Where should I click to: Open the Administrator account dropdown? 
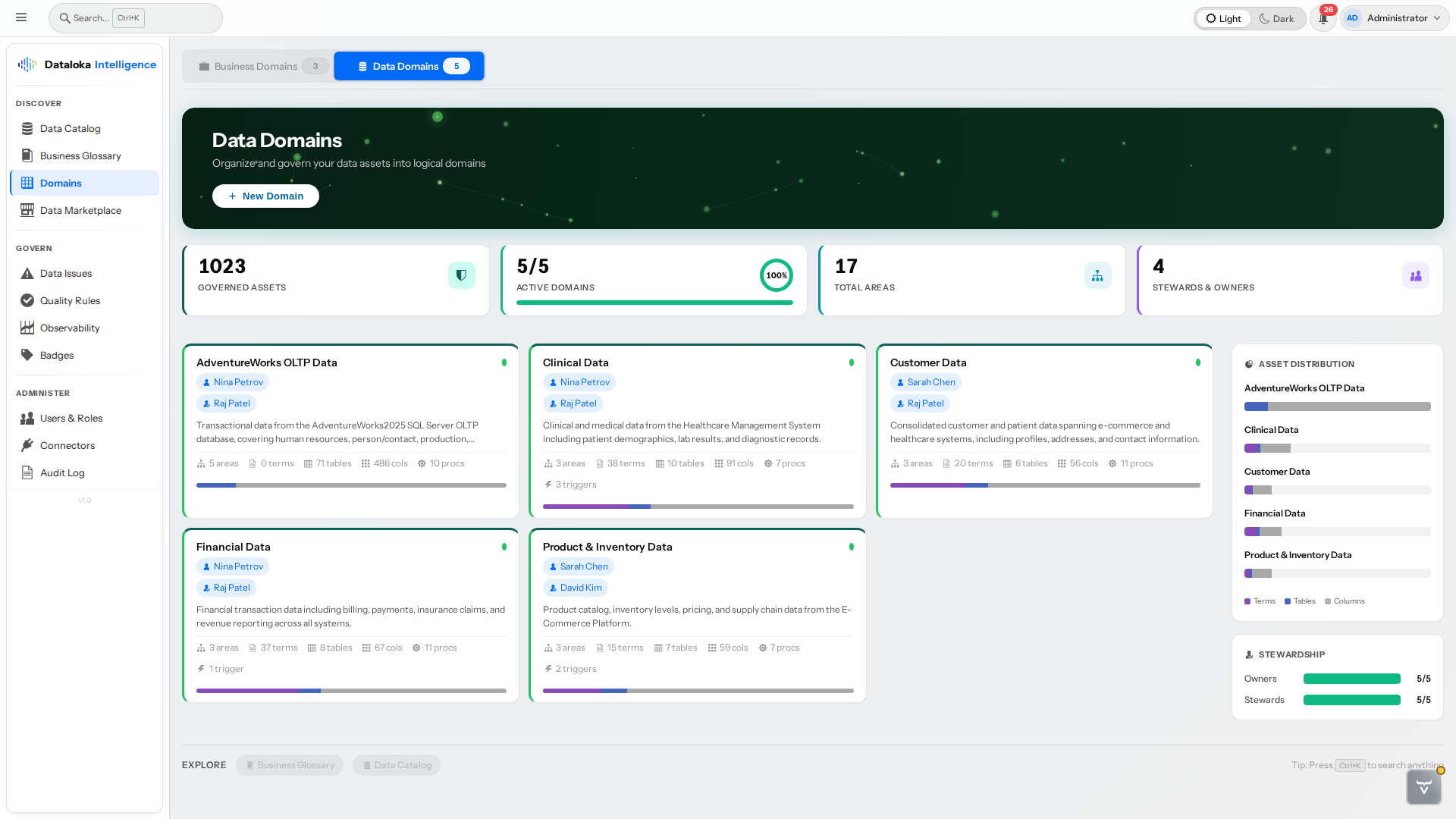tap(1394, 17)
